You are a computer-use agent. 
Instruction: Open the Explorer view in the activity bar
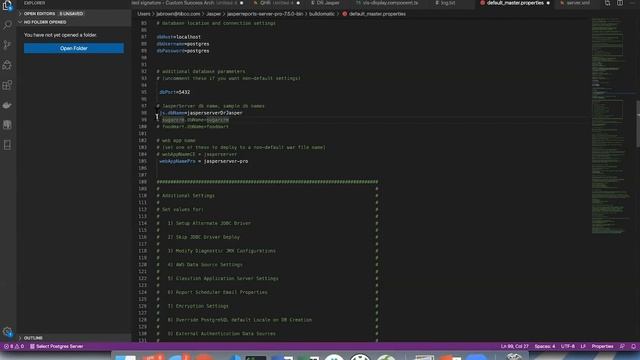coord(7,5)
